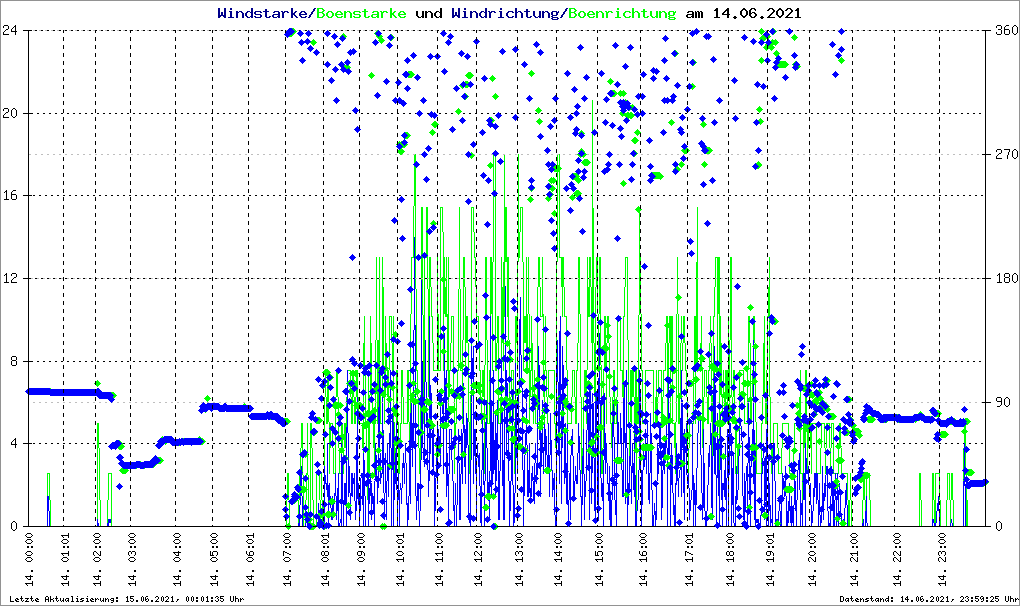Image resolution: width=1020 pixels, height=606 pixels.
Task: Click the time label '14. 19:01'
Action: [770, 559]
